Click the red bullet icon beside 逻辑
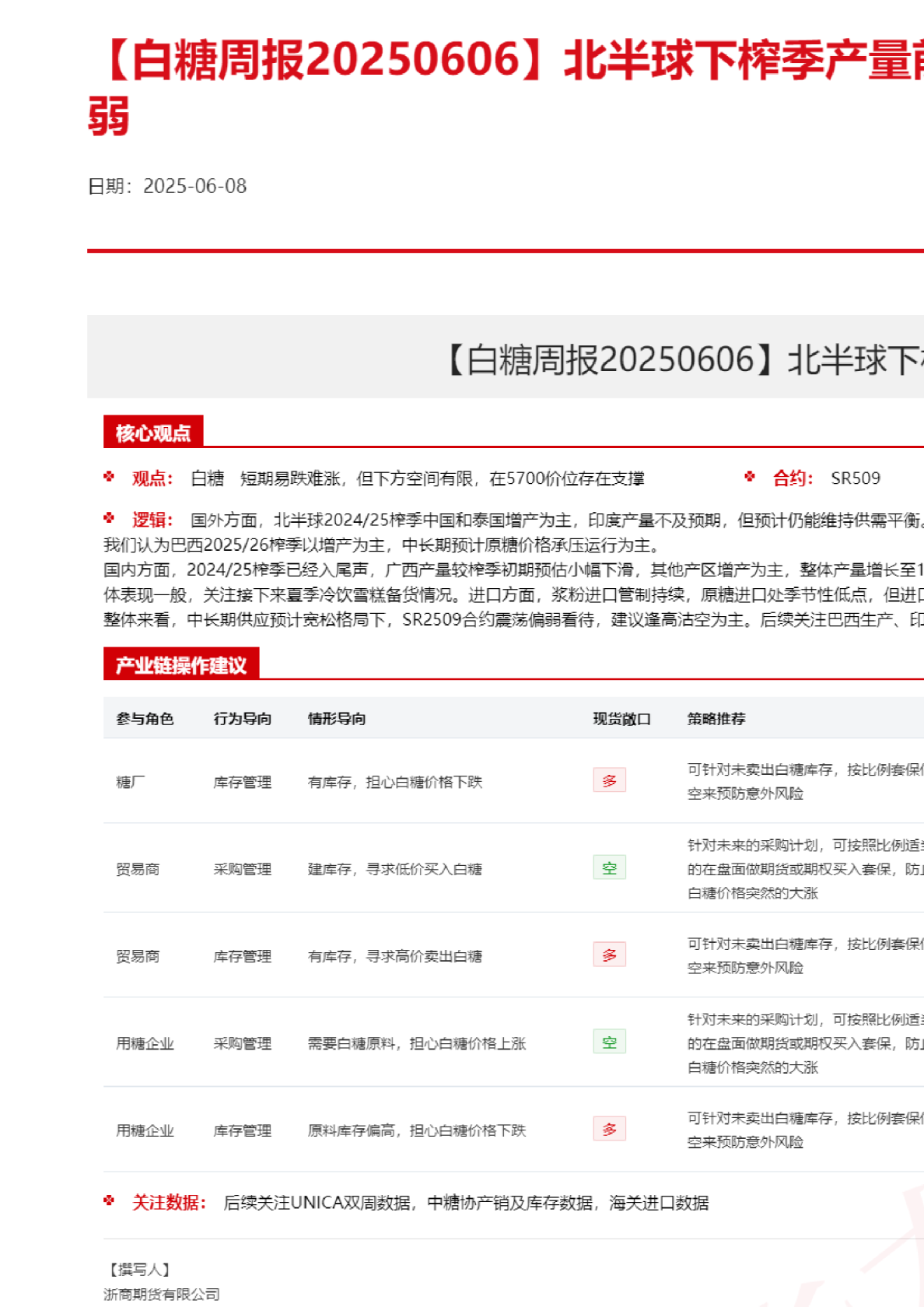The height and width of the screenshot is (1307, 924). (x=109, y=518)
